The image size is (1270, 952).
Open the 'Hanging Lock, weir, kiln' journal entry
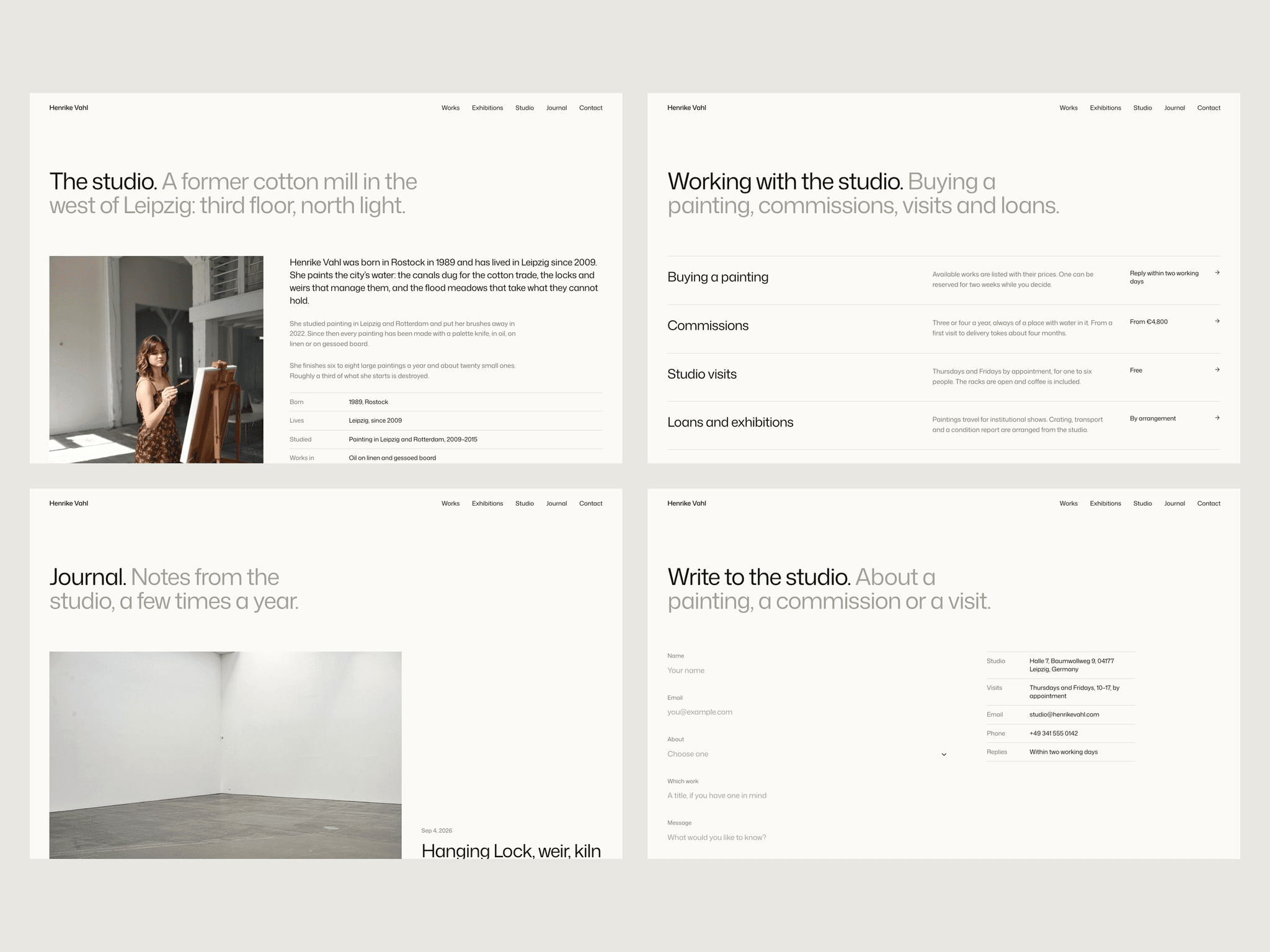pos(511,850)
